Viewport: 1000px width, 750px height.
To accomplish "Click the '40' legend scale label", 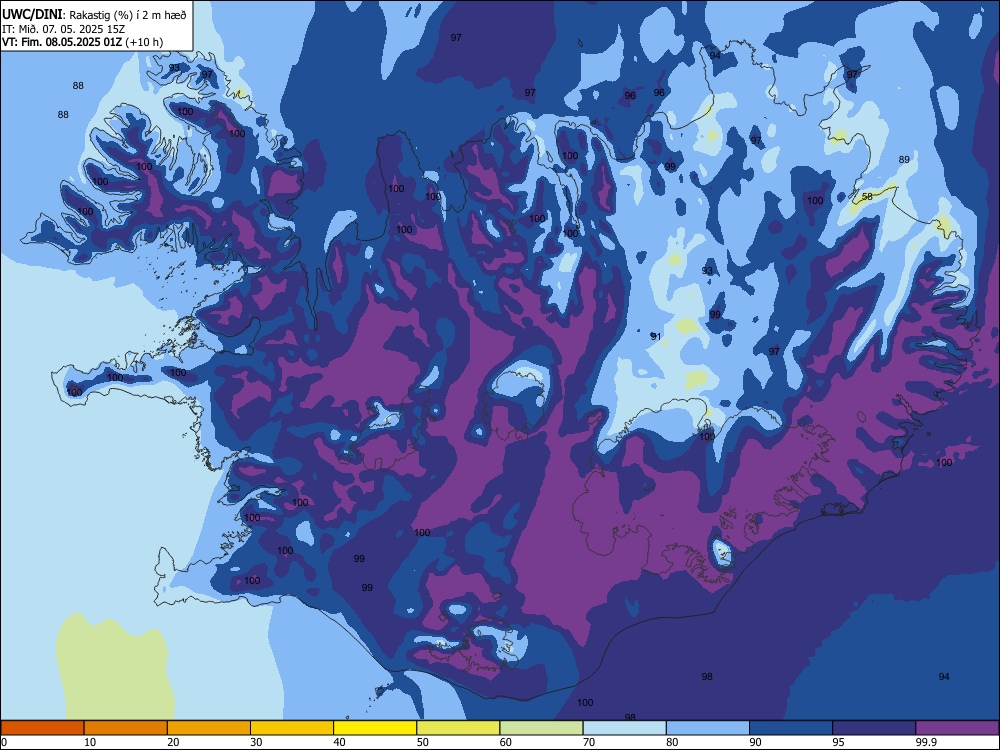I will [x=339, y=742].
